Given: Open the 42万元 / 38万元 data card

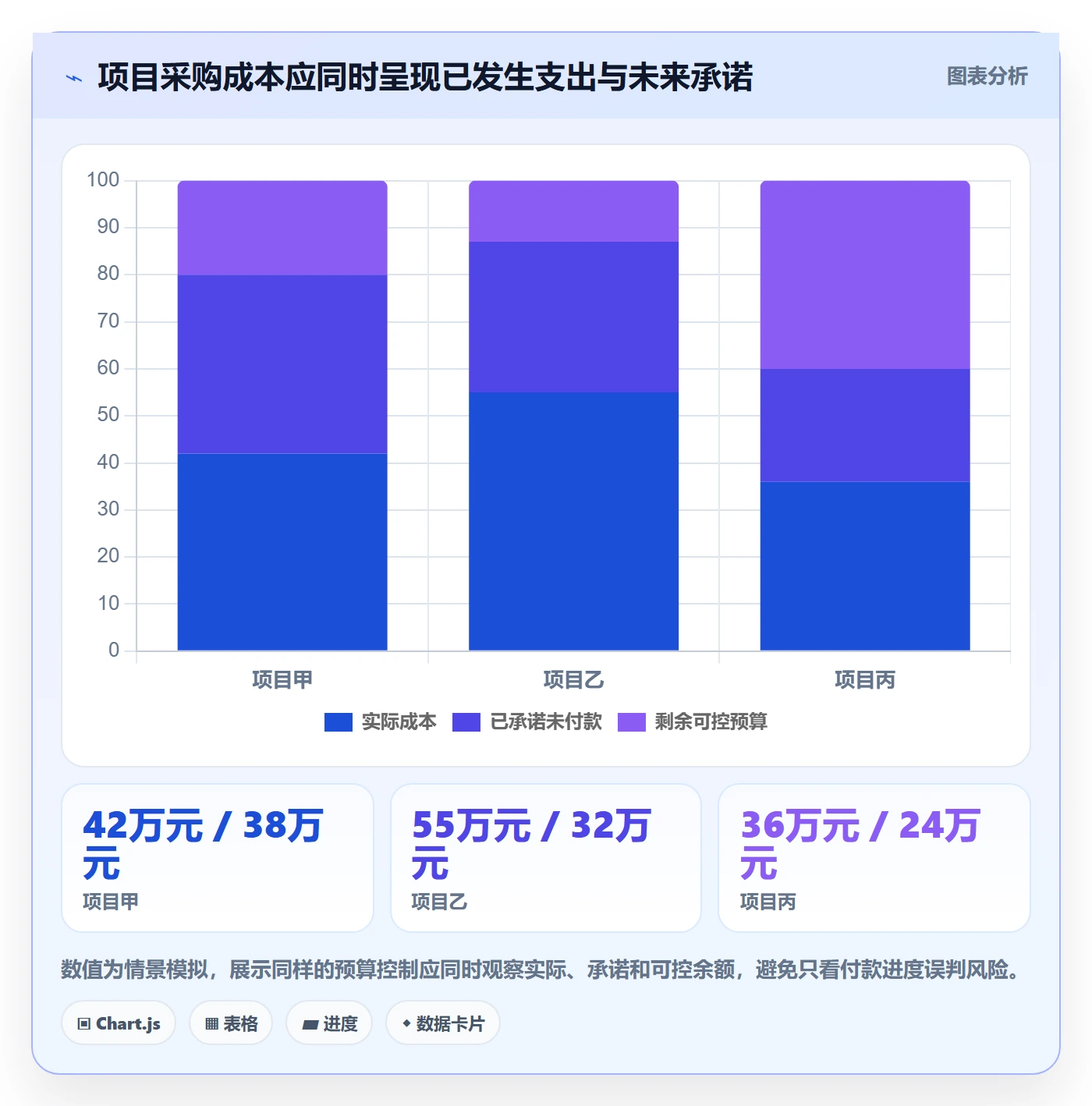Looking at the screenshot, I should coord(218,858).
